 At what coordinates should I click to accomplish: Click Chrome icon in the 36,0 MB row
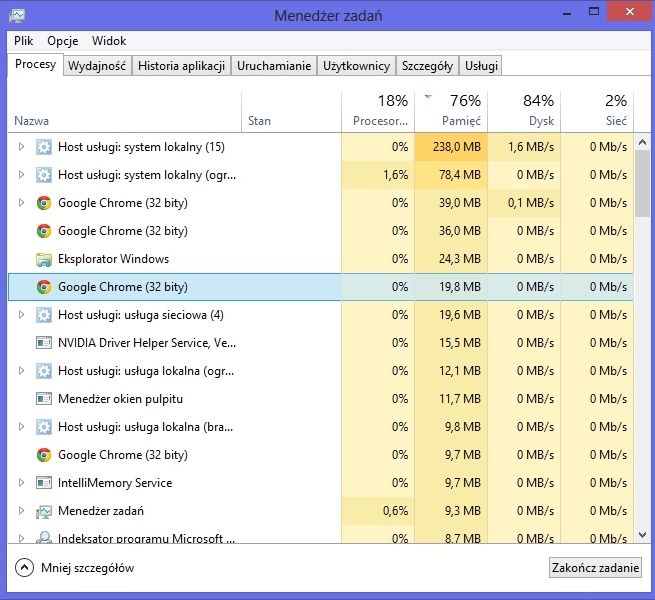point(44,231)
